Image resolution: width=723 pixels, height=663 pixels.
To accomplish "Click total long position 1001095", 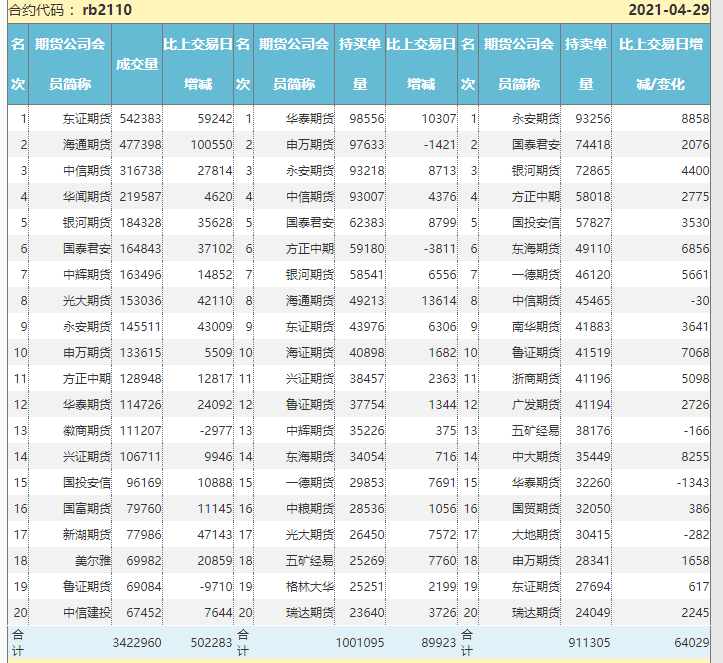I will (x=360, y=643).
